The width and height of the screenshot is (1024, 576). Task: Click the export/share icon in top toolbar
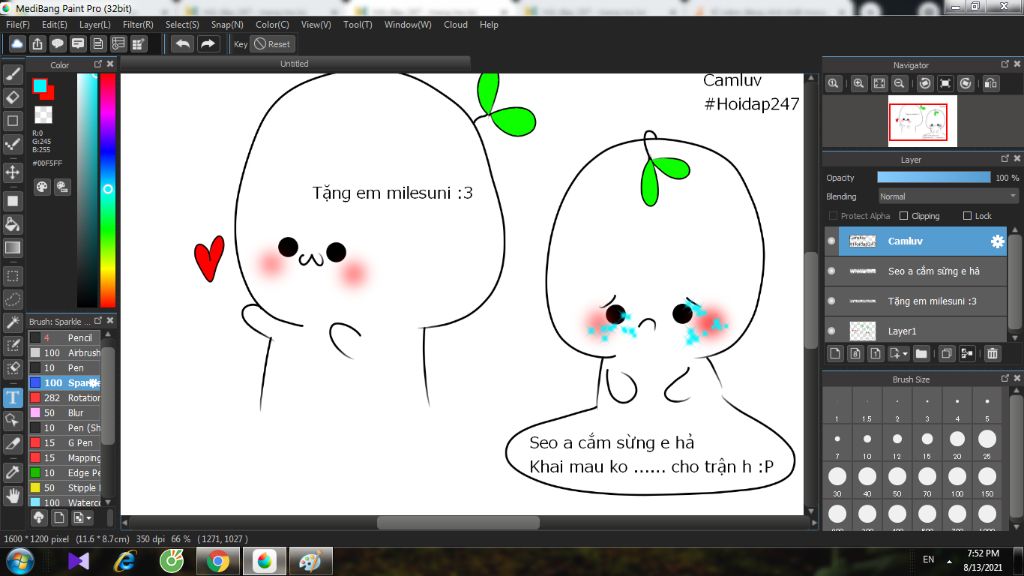point(37,44)
